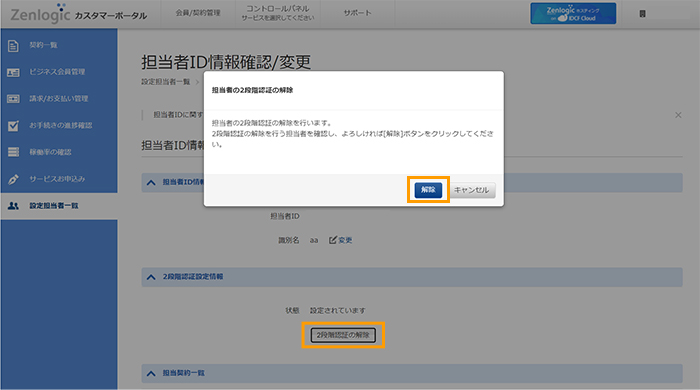Confirm with the blue 解除 button

428,190
